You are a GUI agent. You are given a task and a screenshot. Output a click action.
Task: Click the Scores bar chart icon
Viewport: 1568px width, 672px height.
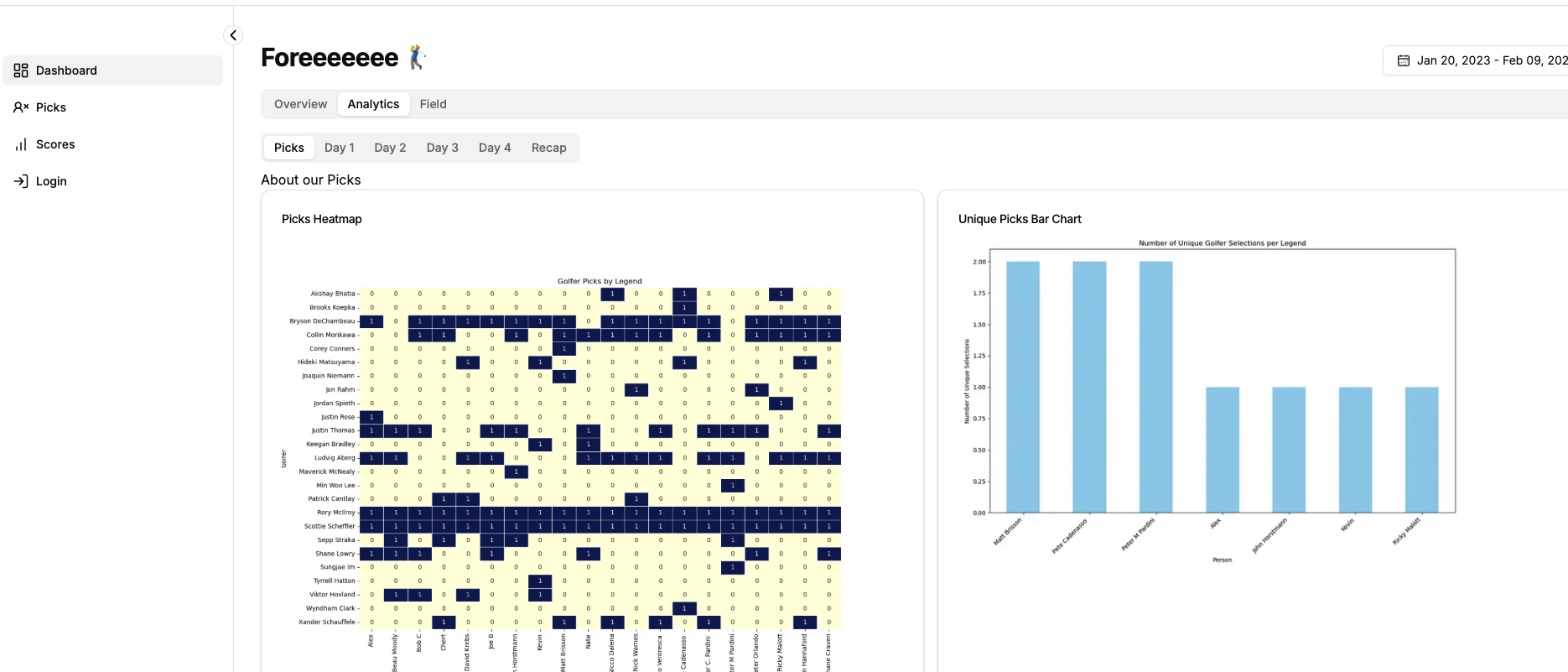click(21, 144)
